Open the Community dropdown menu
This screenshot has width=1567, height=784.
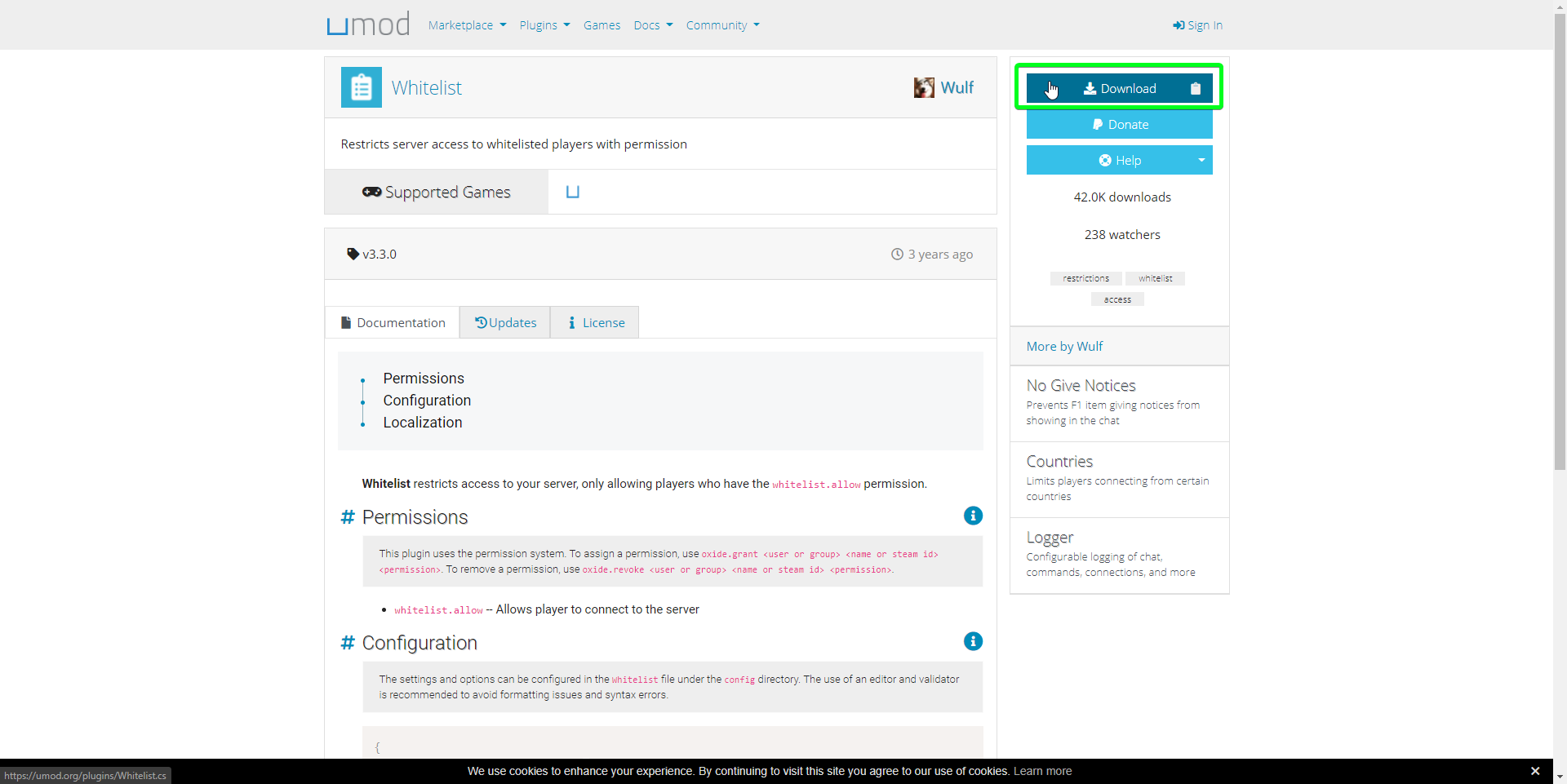tap(722, 25)
